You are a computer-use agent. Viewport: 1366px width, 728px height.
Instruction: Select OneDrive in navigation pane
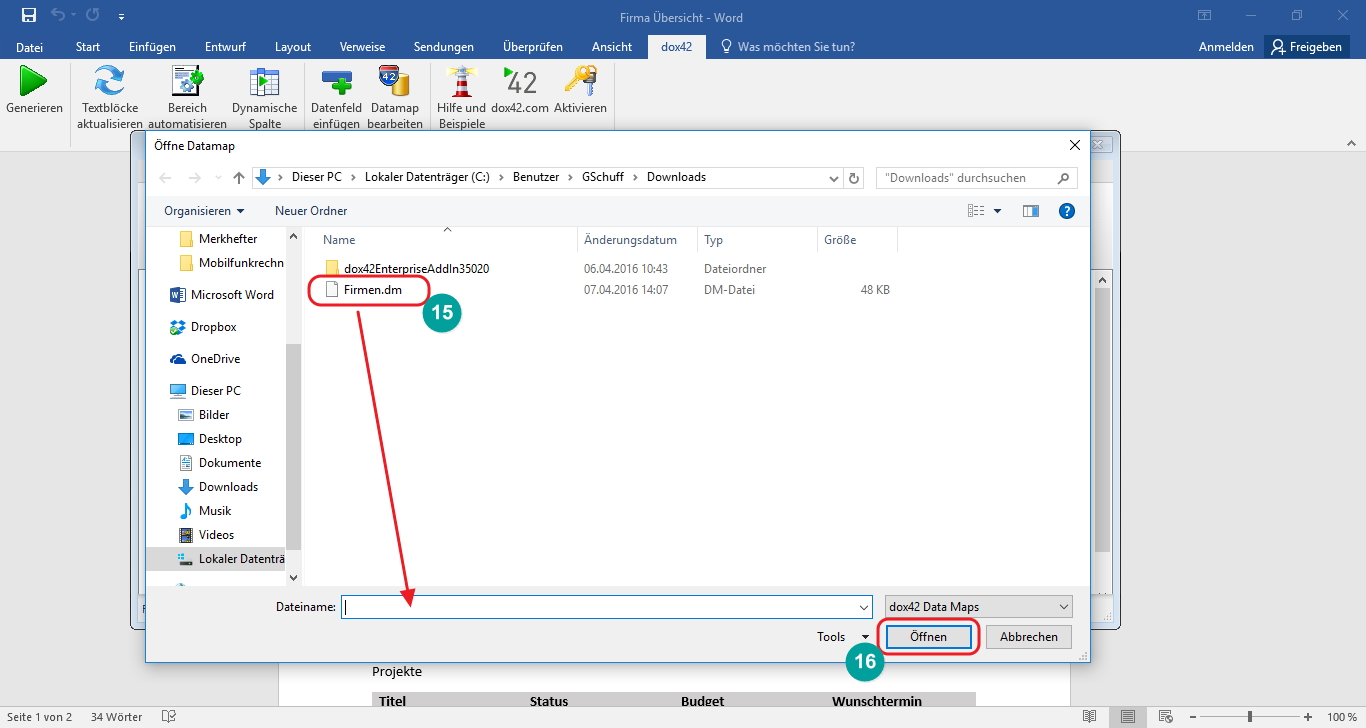point(205,359)
